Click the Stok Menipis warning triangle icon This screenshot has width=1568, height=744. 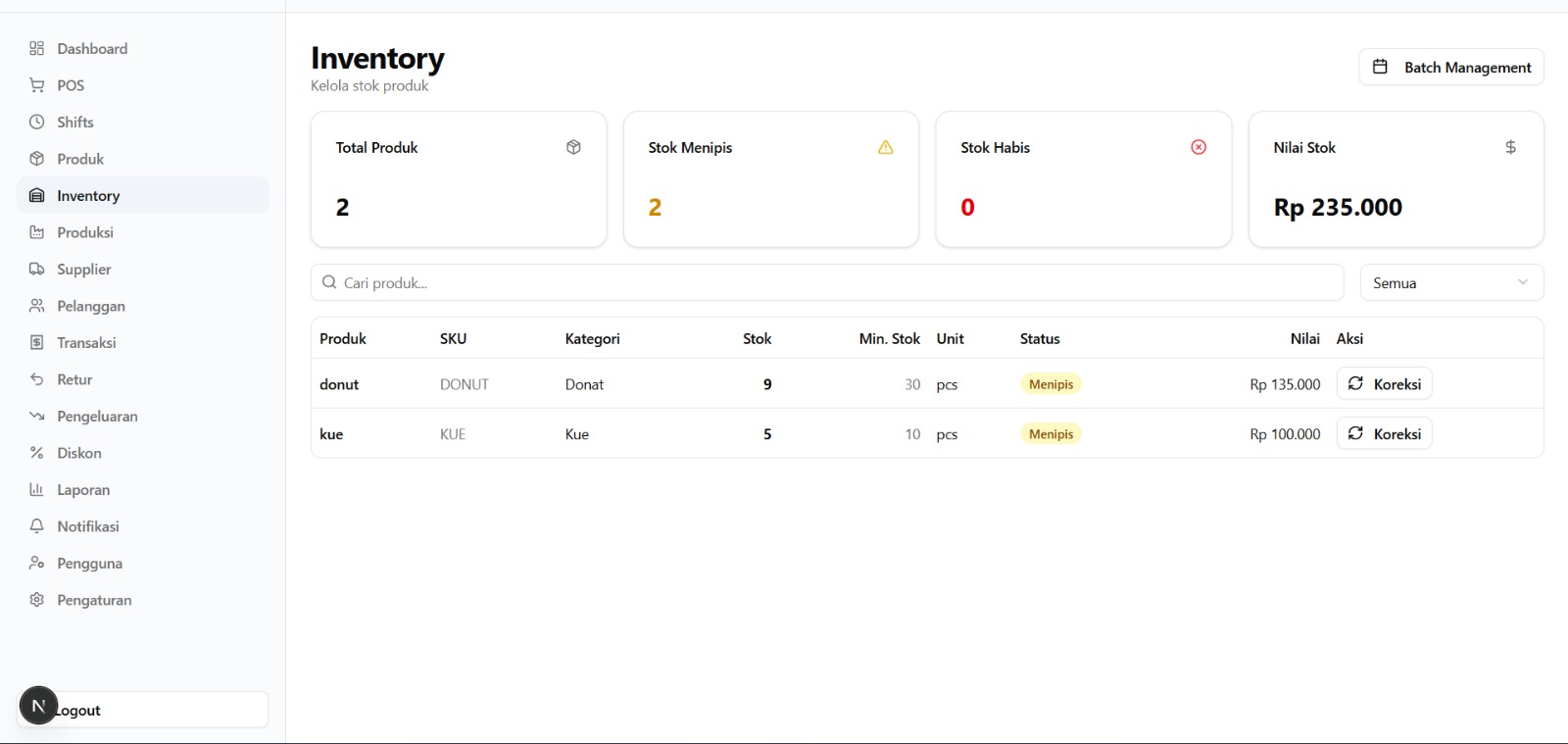886,147
